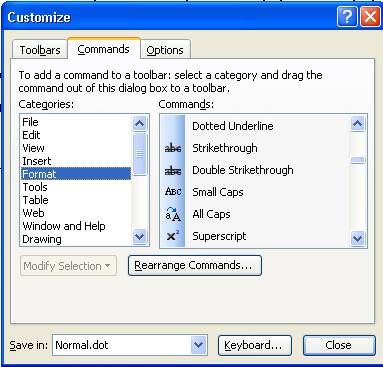Click the Rearrange Commands button
Screen dimensions: 383x367
(x=195, y=265)
